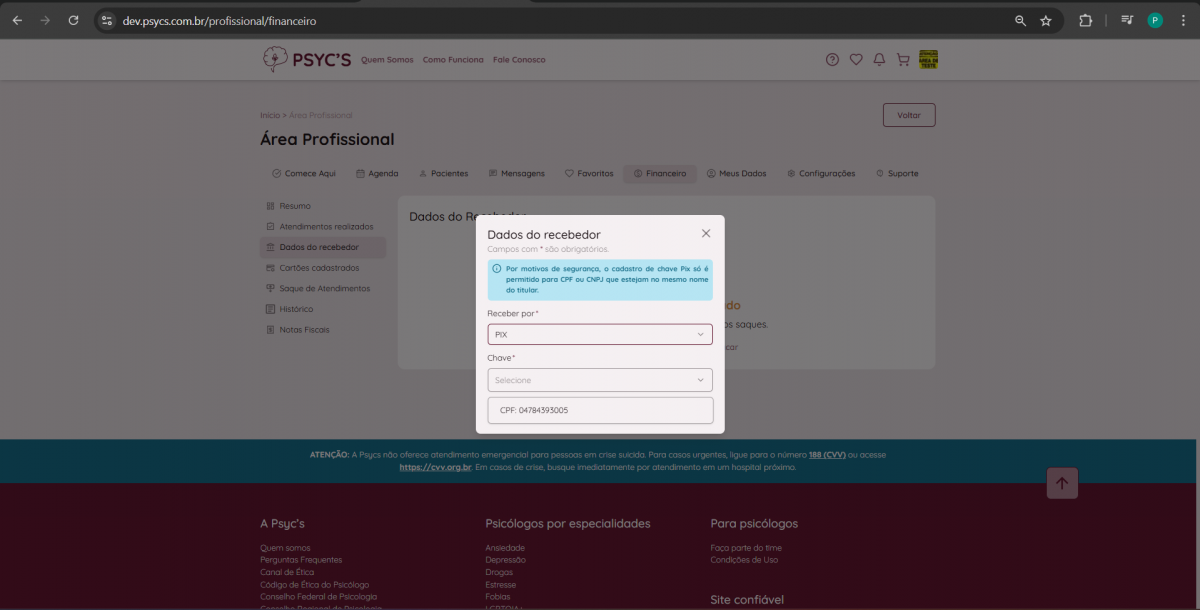The width and height of the screenshot is (1200, 610).
Task: Select Saque de Atendimentos in sidebar
Action: [x=324, y=288]
